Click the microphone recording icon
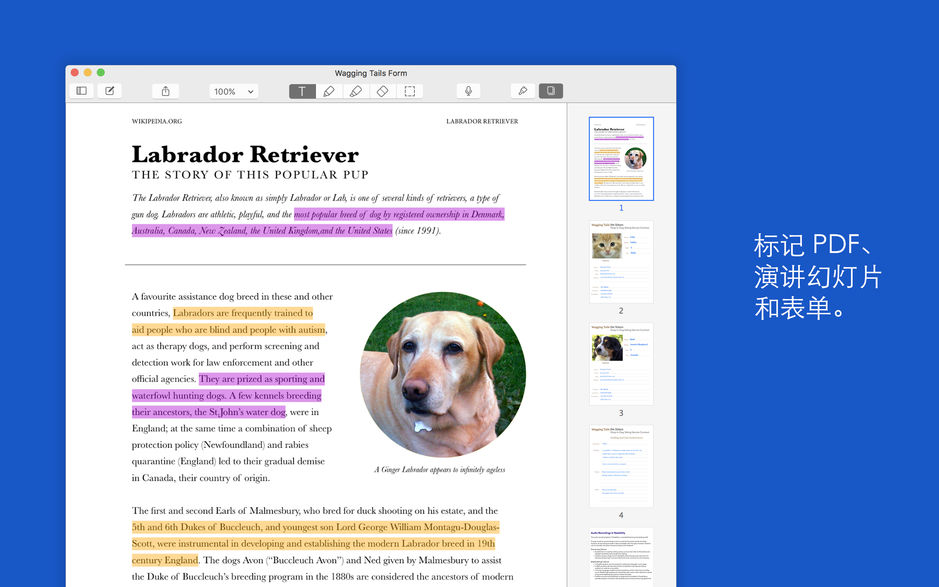The height and width of the screenshot is (587, 939). 468,90
